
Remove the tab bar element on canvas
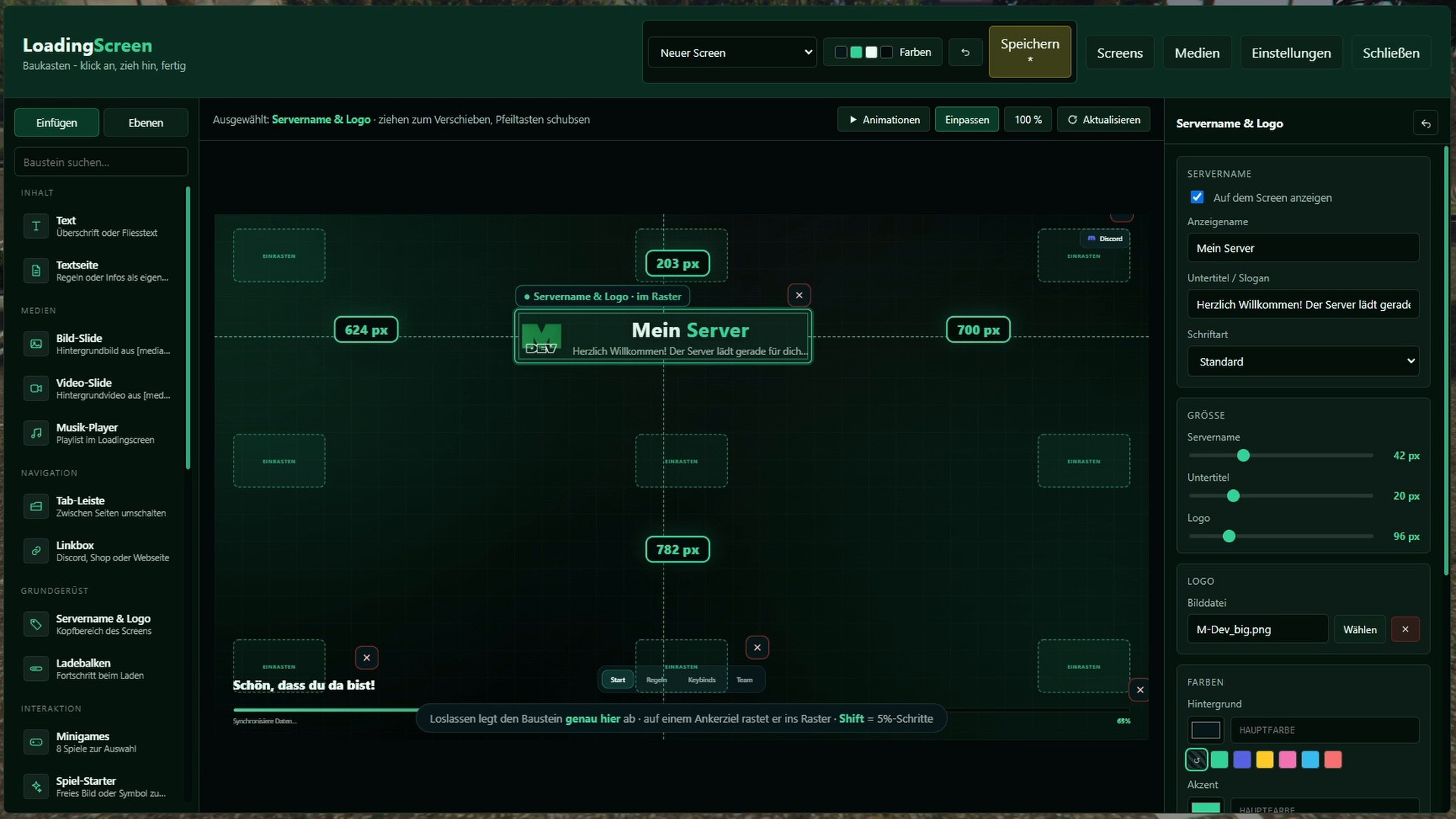click(758, 648)
